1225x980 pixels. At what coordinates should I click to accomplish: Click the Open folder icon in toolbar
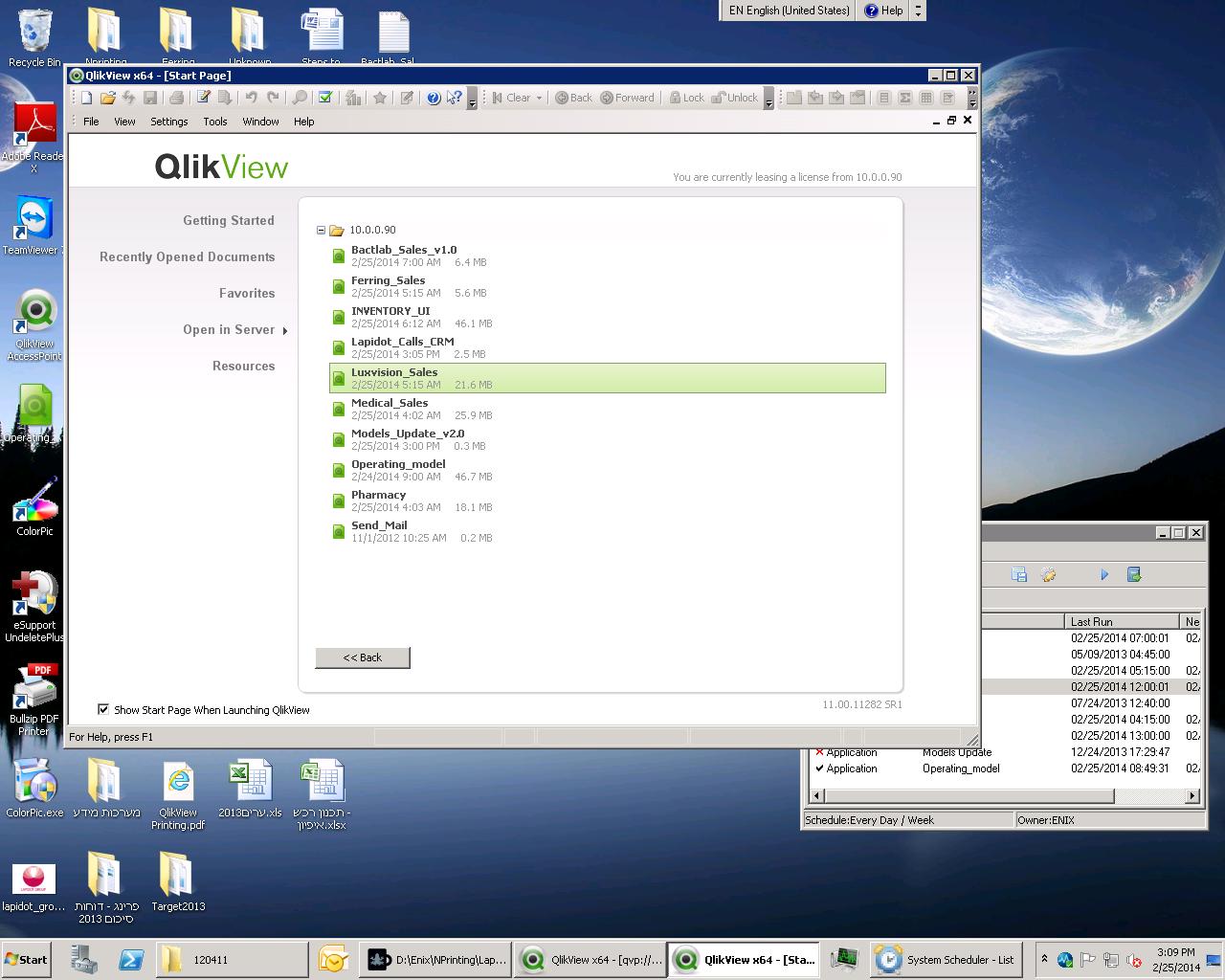[x=108, y=98]
